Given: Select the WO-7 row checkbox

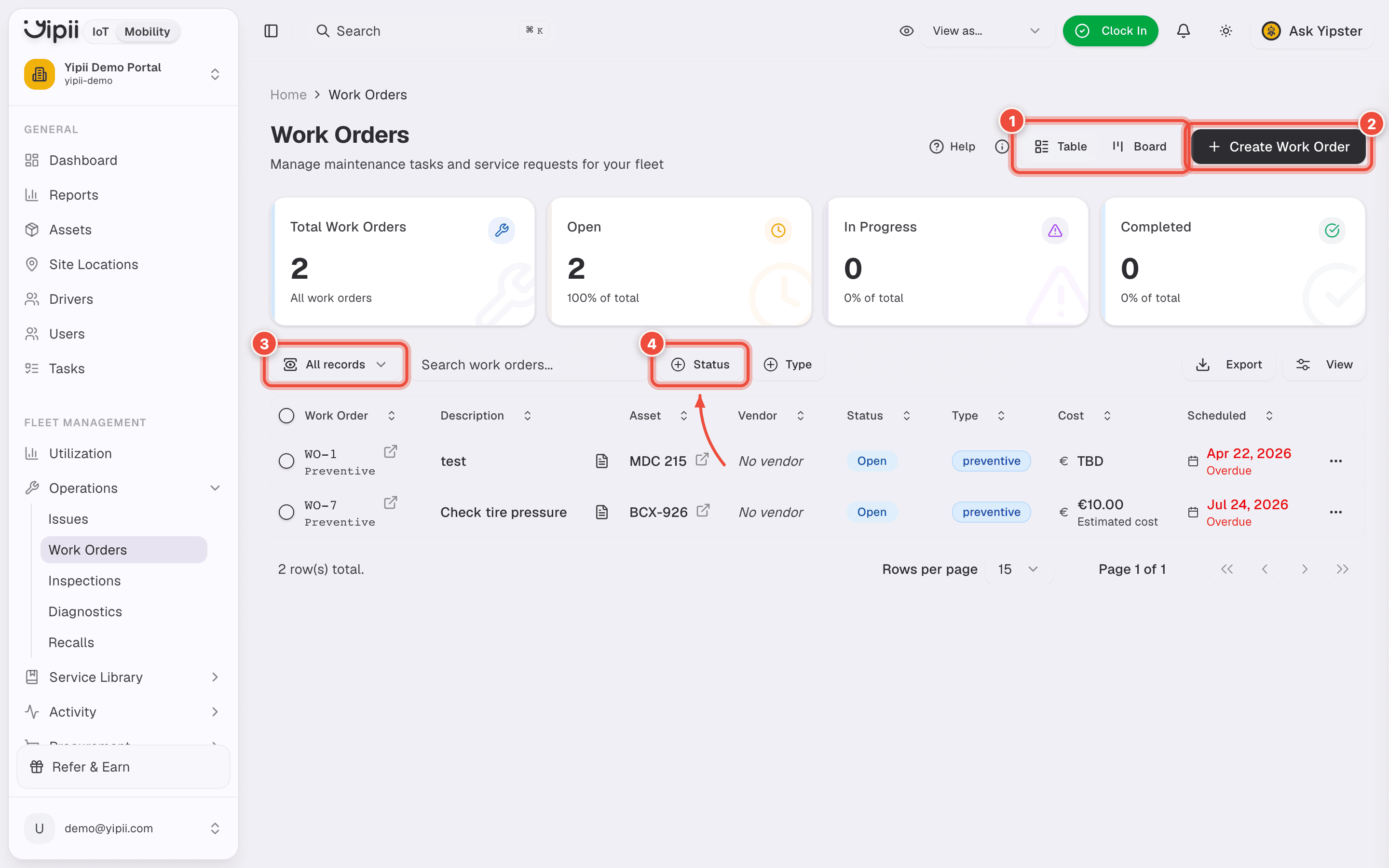Looking at the screenshot, I should click(286, 512).
